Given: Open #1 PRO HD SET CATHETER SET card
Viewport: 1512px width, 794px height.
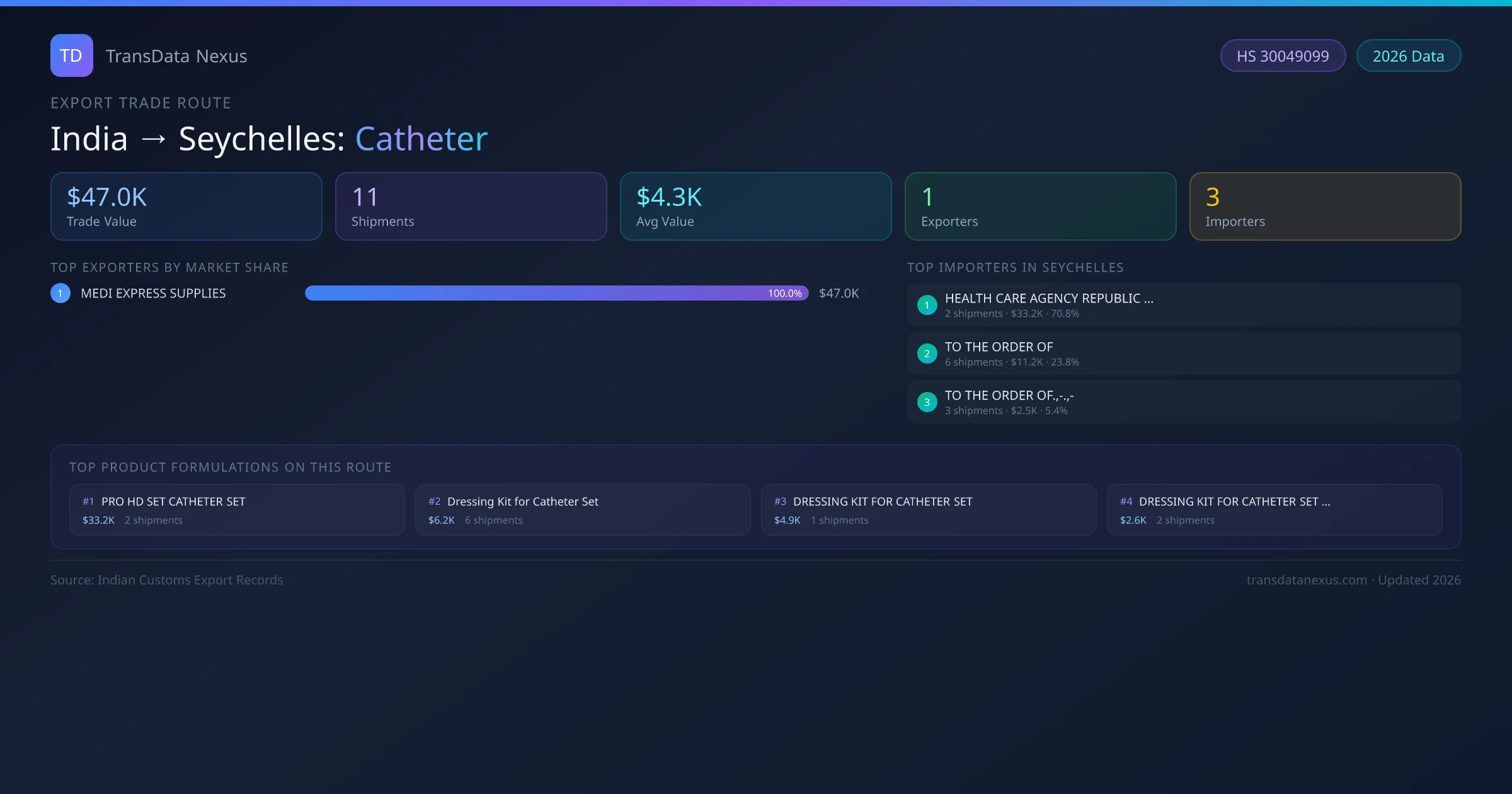Looking at the screenshot, I should [237, 510].
